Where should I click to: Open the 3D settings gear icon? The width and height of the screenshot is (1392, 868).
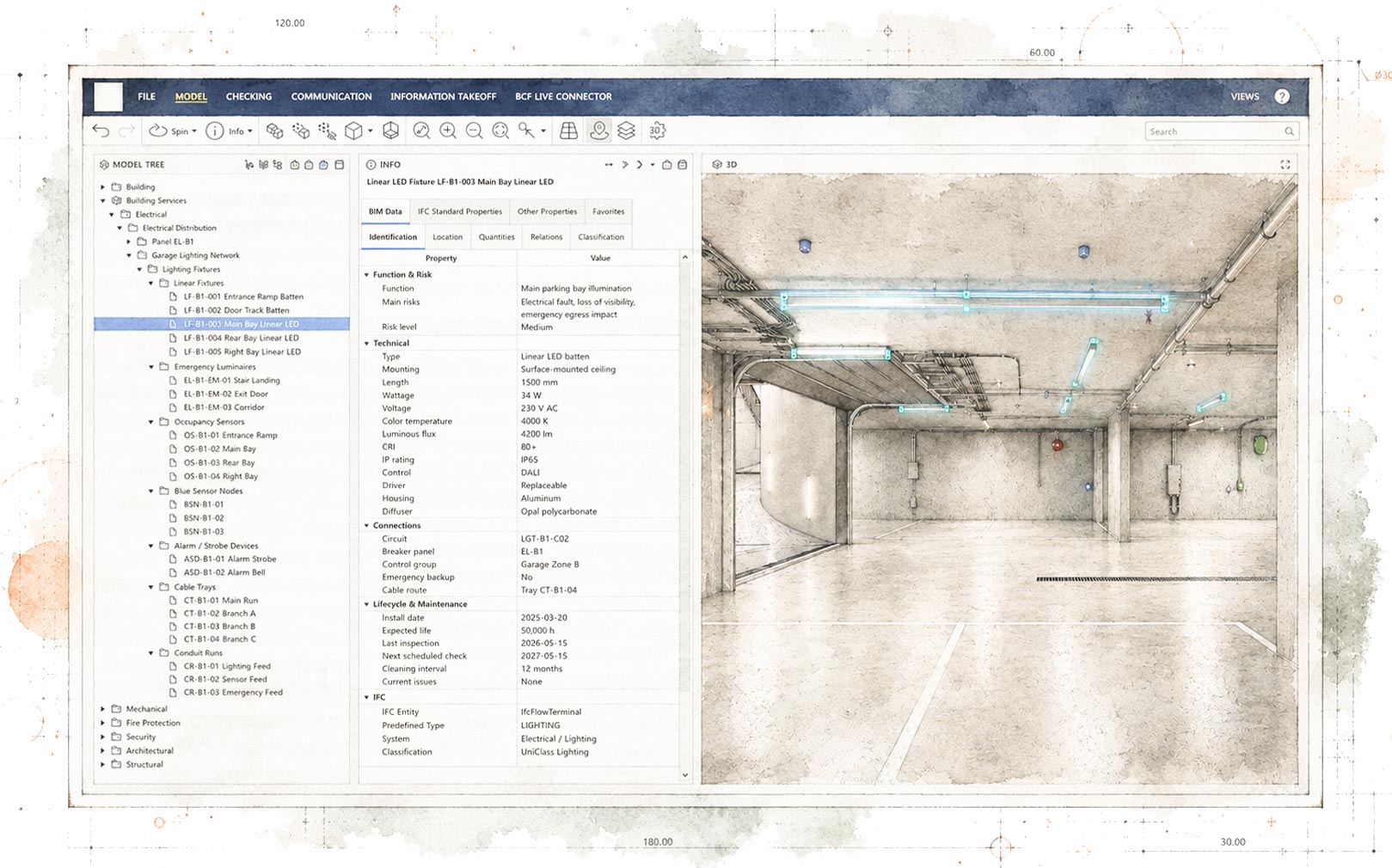pyautogui.click(x=657, y=131)
